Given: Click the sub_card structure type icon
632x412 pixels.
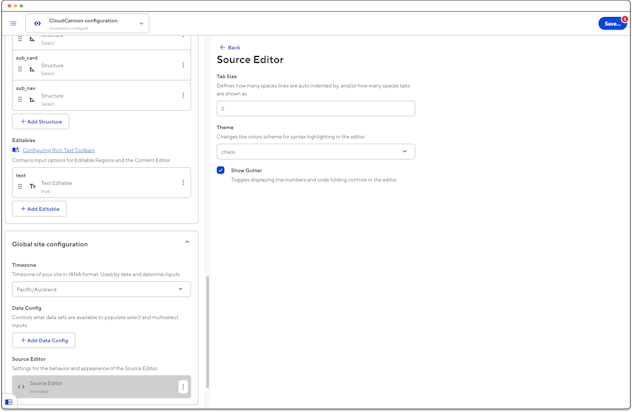Looking at the screenshot, I should (x=32, y=69).
